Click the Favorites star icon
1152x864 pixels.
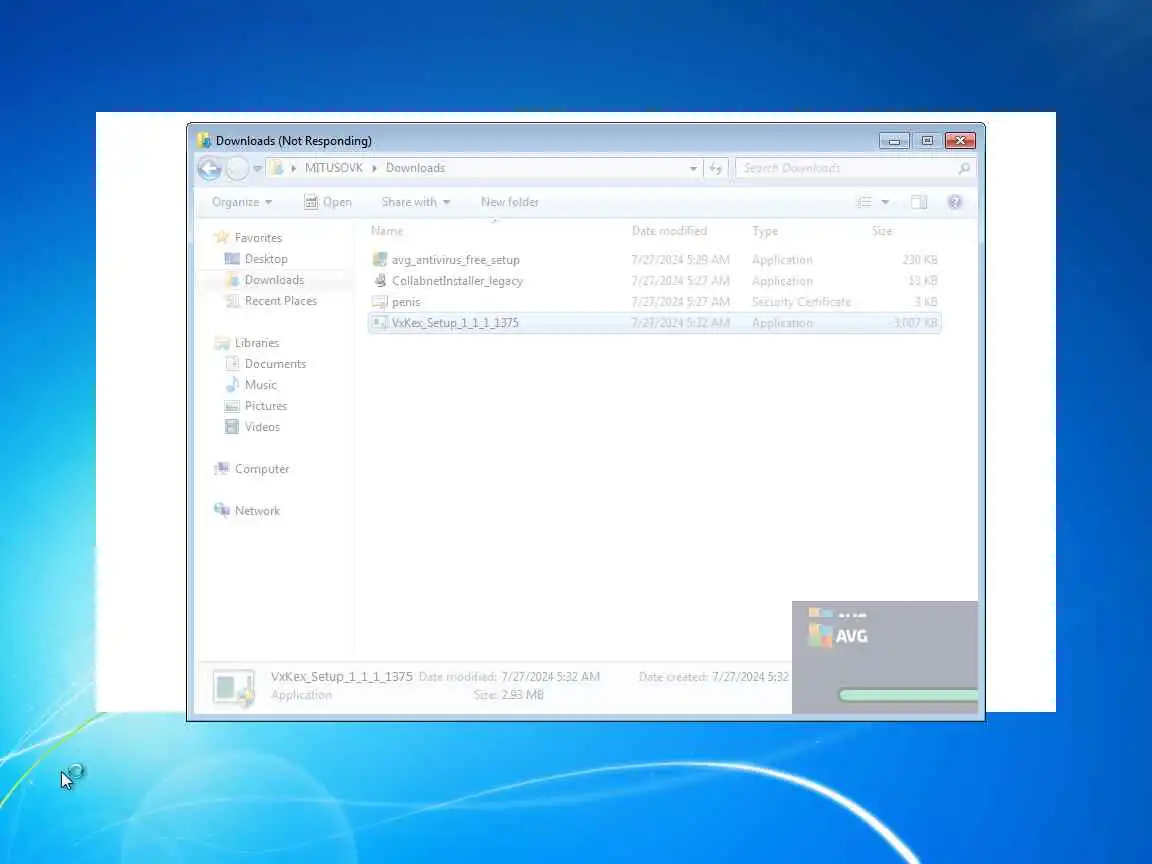[x=221, y=237]
